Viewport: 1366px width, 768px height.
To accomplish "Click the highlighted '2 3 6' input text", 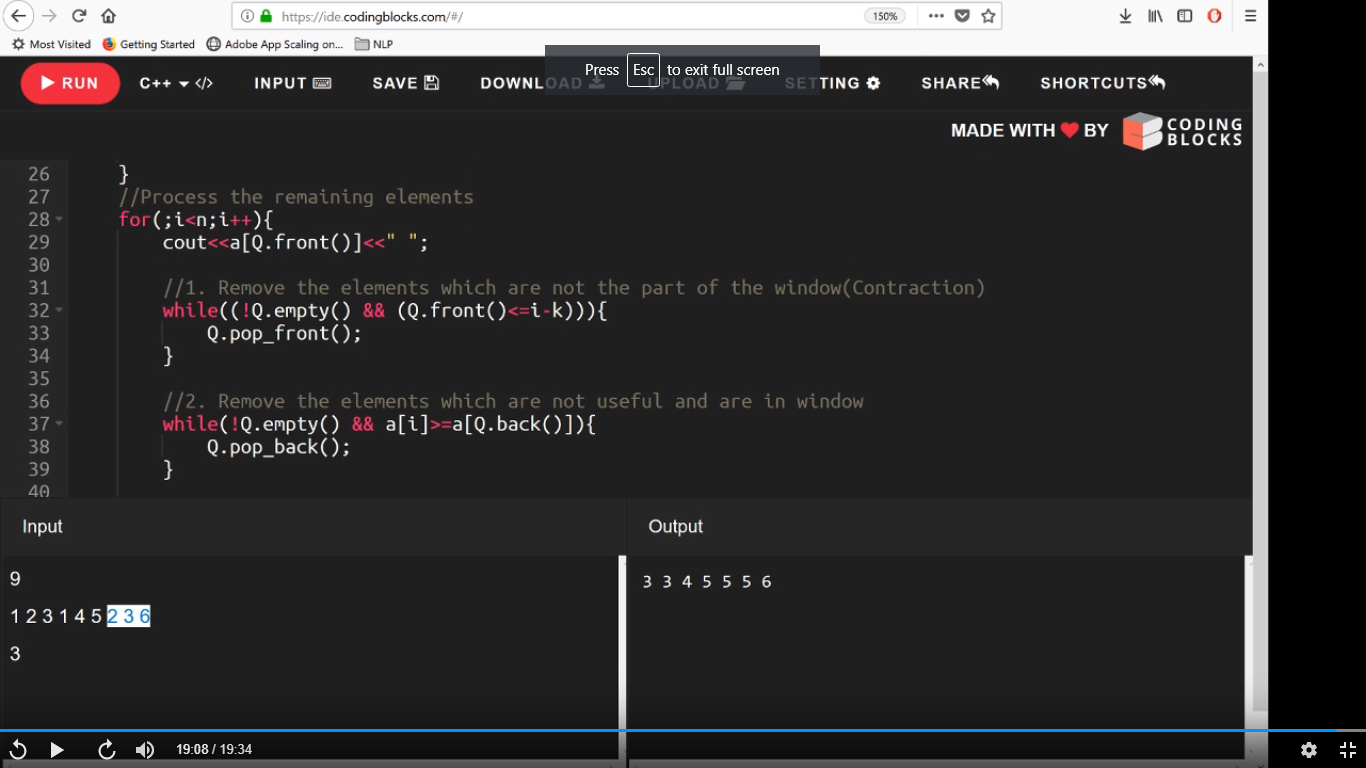I will (129, 616).
